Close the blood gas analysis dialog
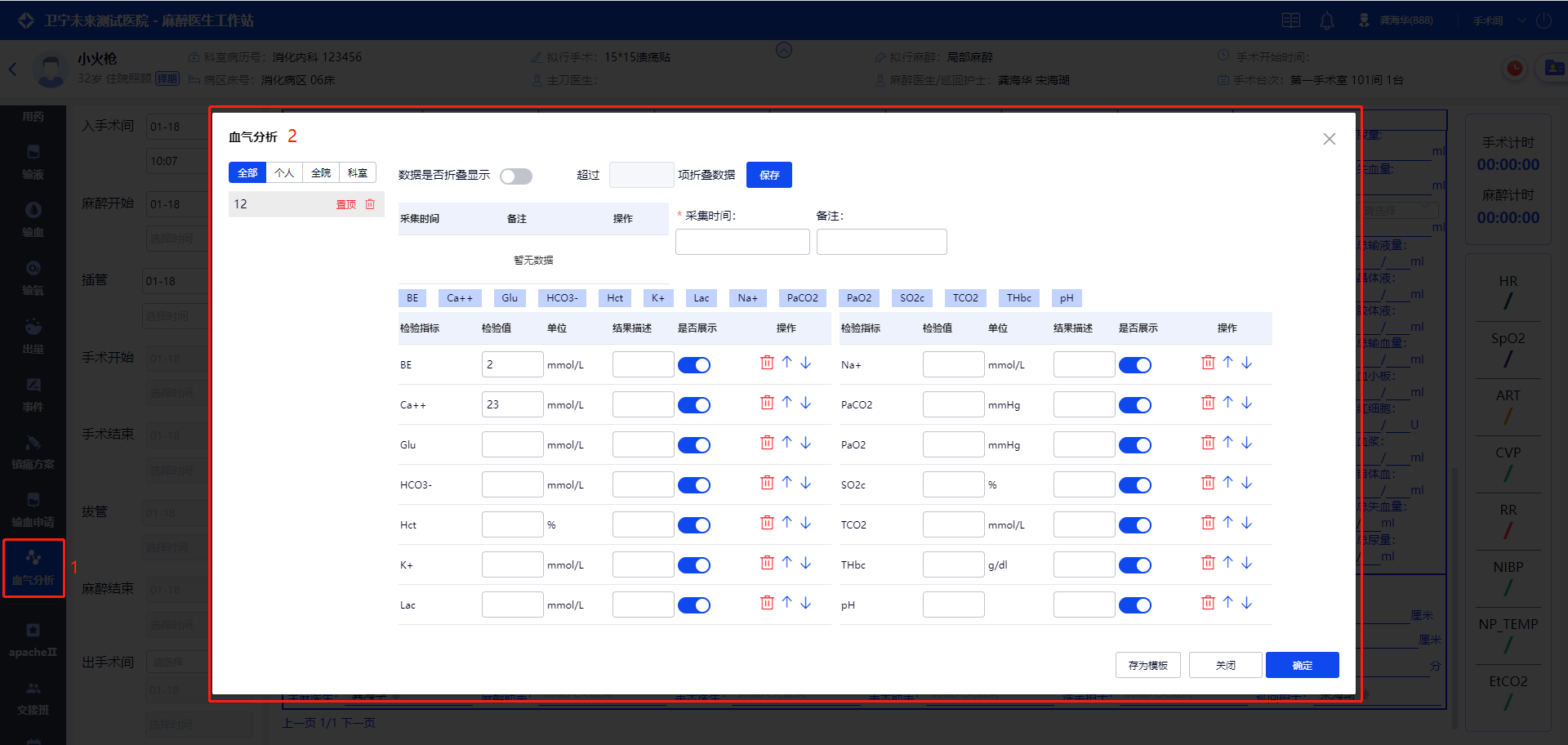1568x745 pixels. point(1330,139)
